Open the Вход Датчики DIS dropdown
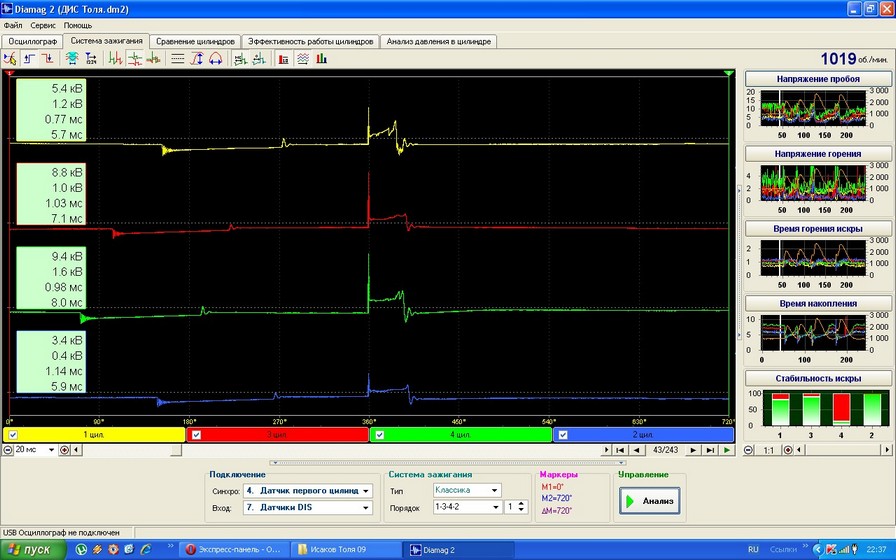Screen dimensions: 896x560 (366, 507)
